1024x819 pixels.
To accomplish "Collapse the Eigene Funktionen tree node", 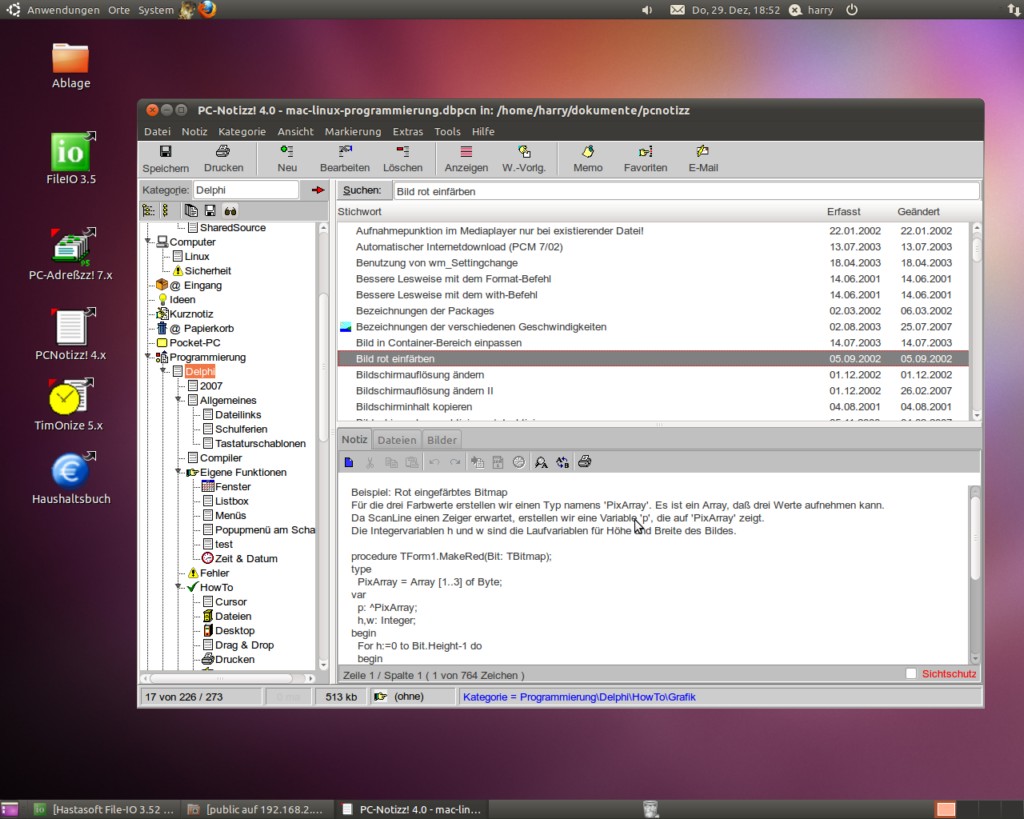I will (178, 472).
